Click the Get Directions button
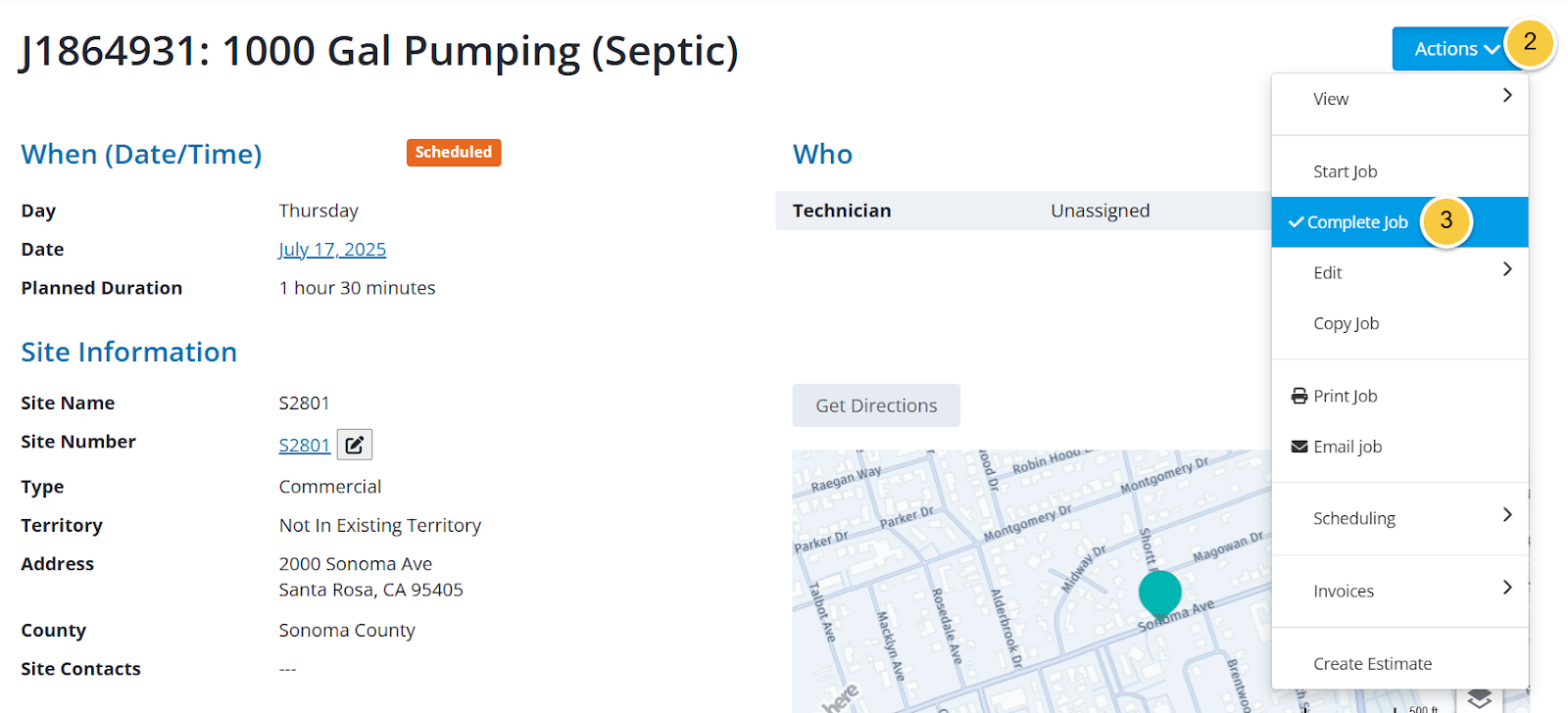This screenshot has height=713, width=1568. [x=876, y=405]
